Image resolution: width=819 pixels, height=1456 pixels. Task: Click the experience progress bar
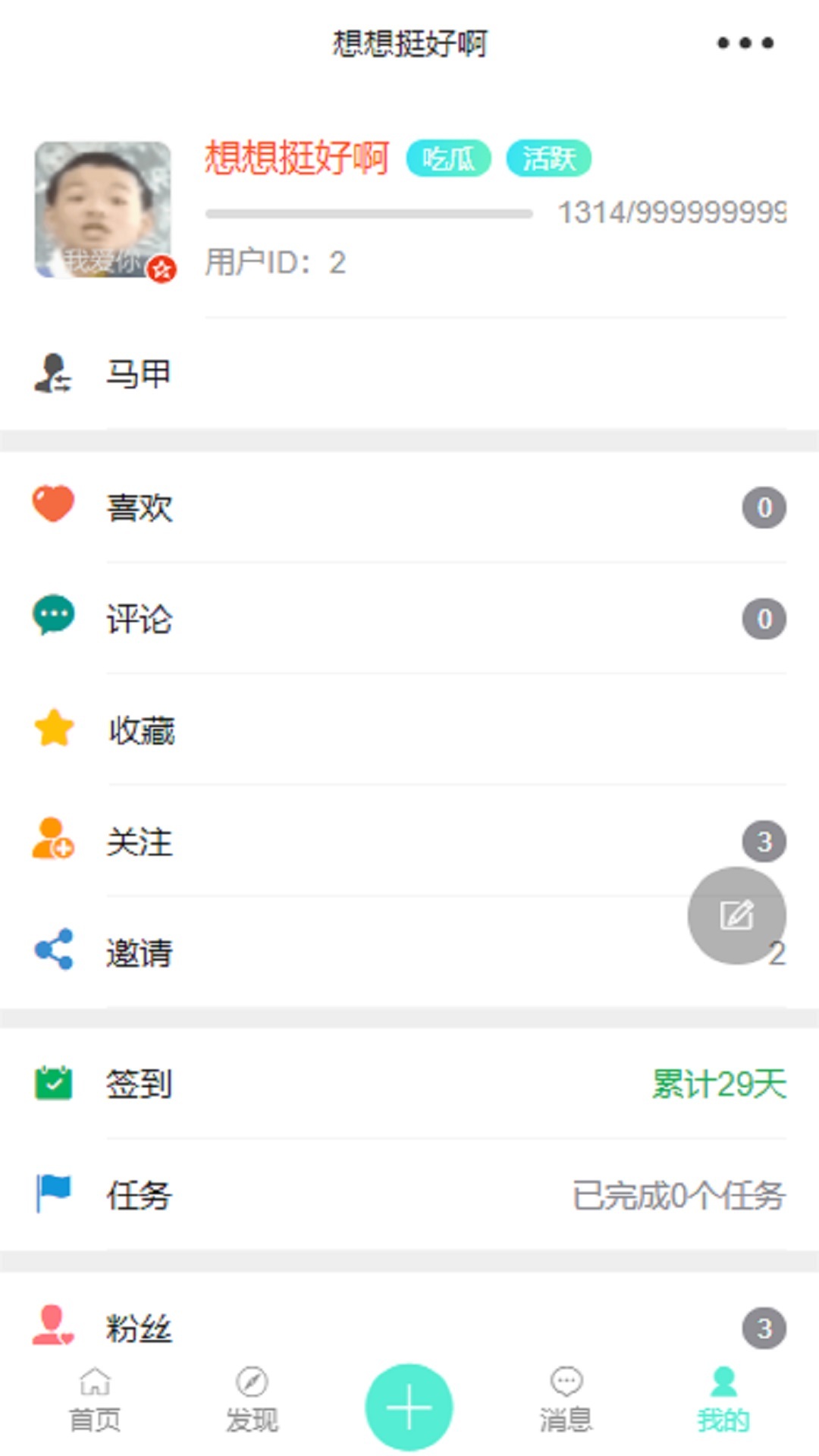click(369, 214)
